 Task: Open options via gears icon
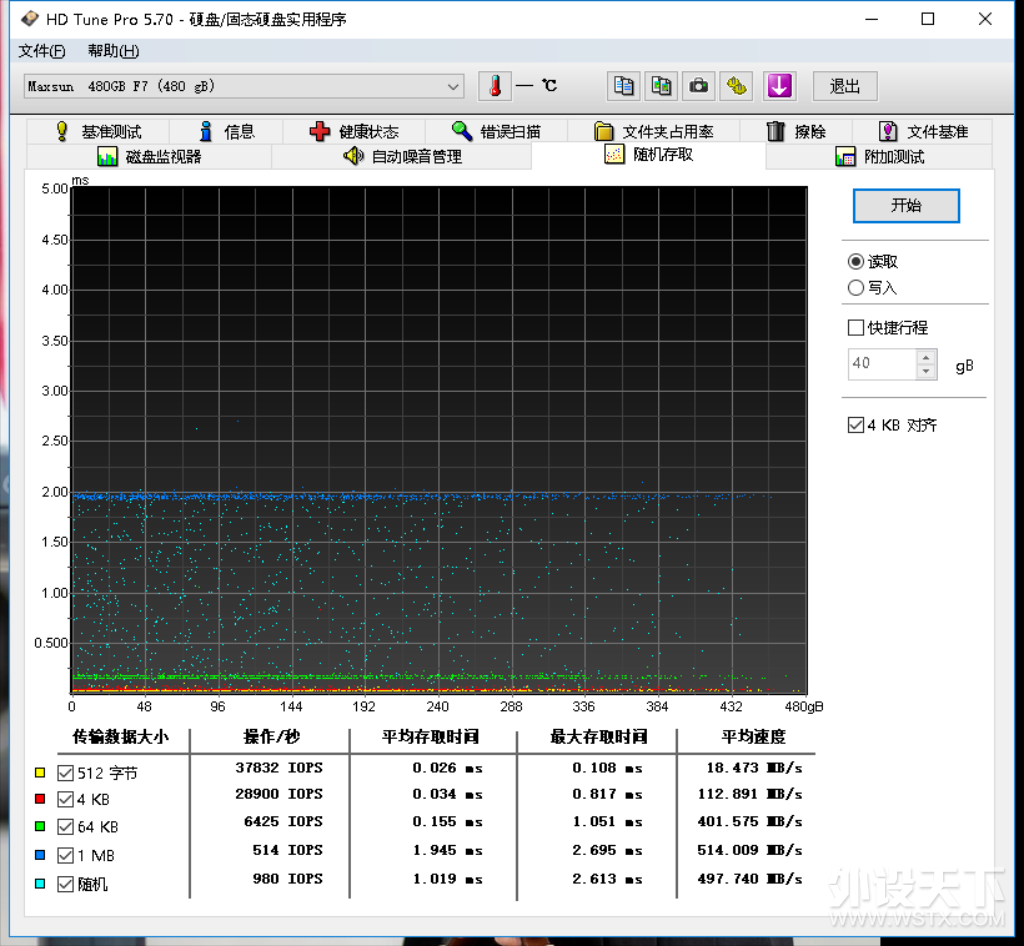click(x=736, y=86)
